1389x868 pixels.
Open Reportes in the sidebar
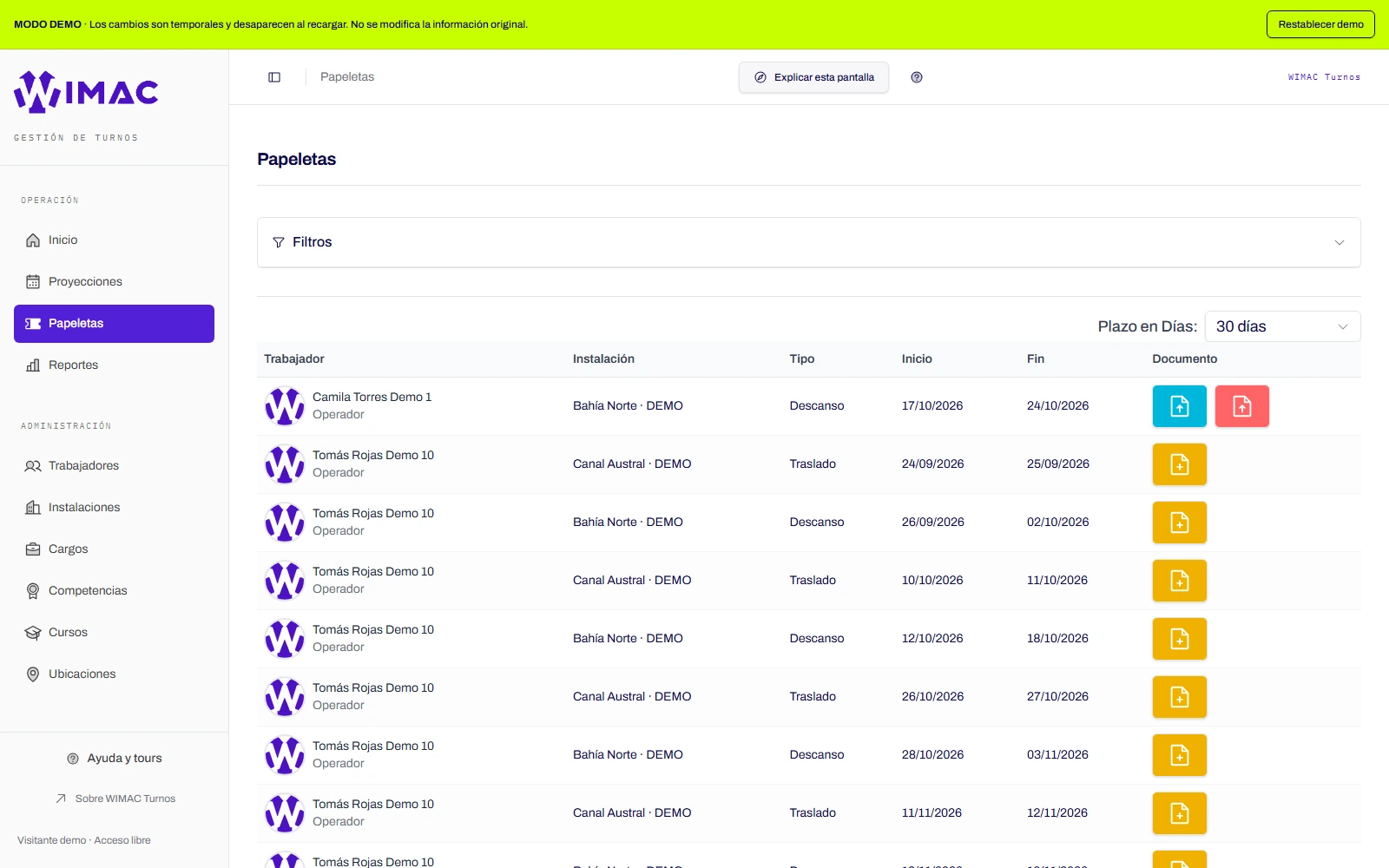114,365
